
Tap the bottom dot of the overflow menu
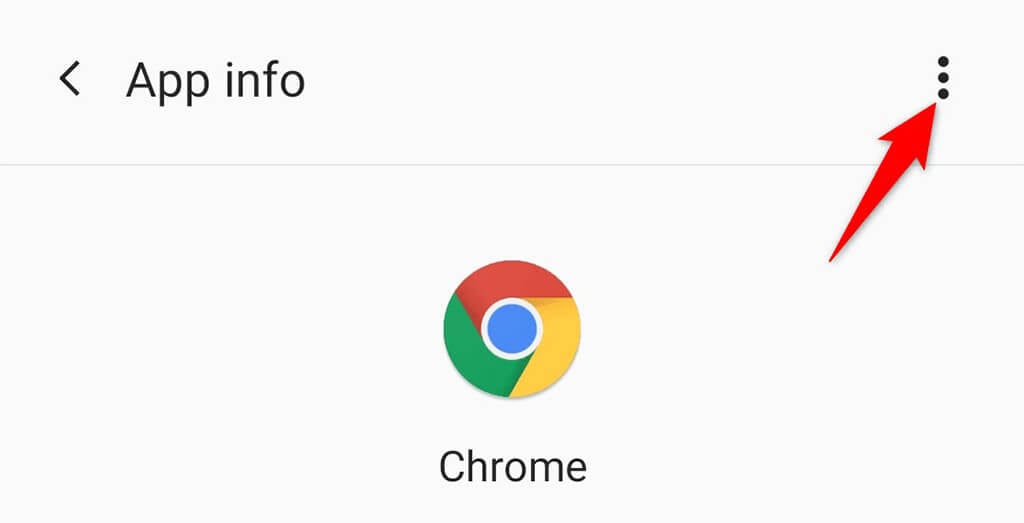[x=942, y=94]
